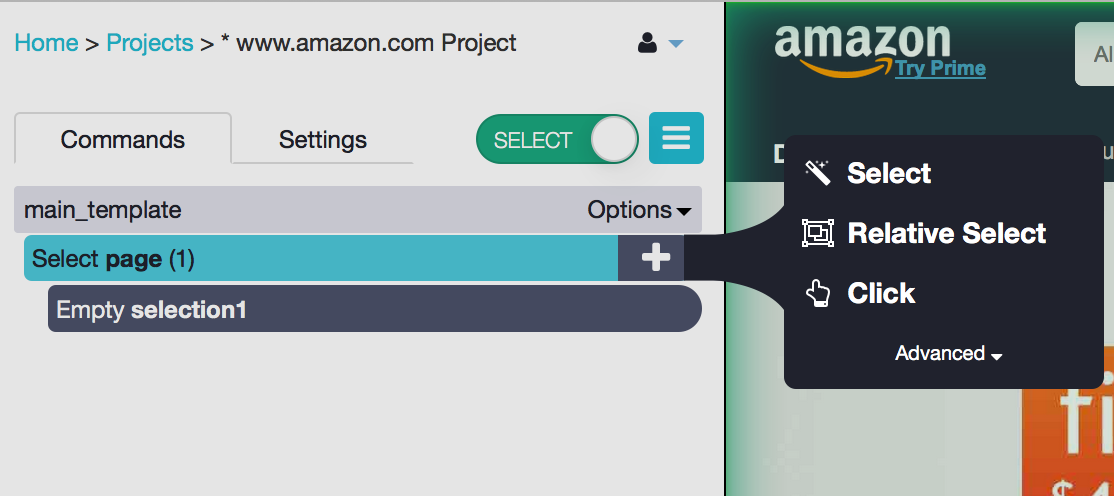Viewport: 1114px width, 496px height.
Task: Choose Relative Select text in popup menu
Action: 946,233
